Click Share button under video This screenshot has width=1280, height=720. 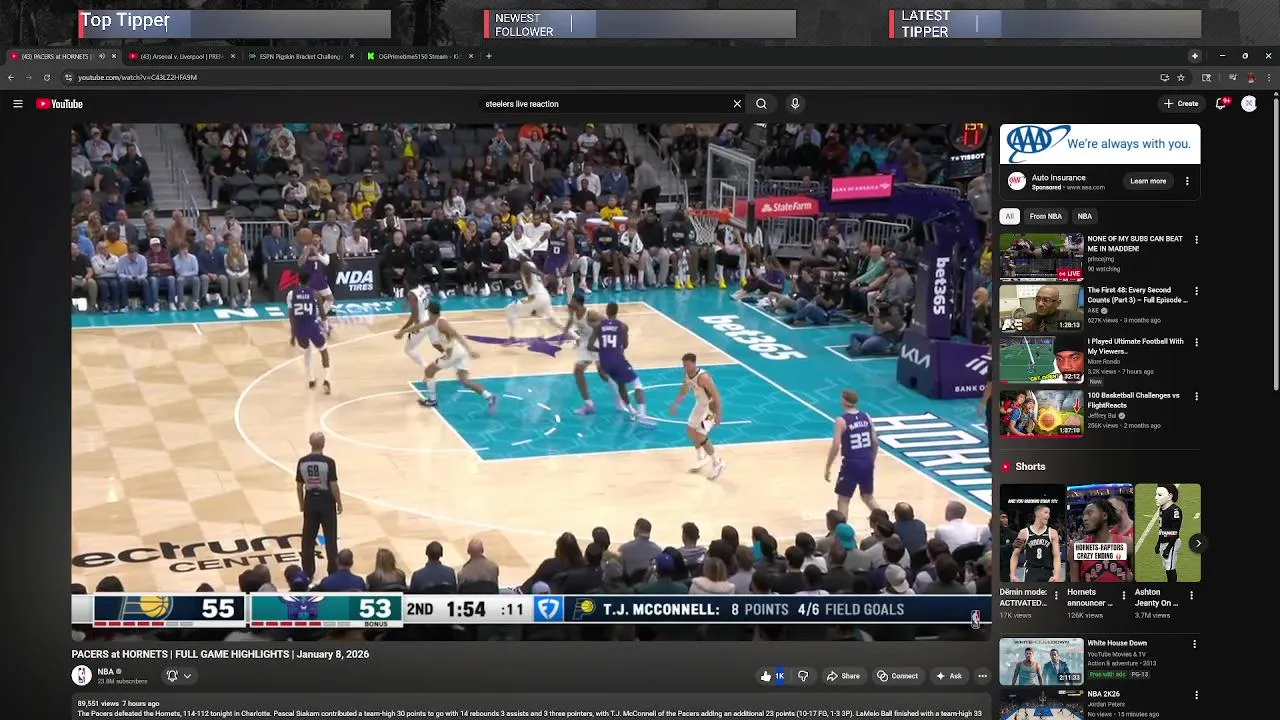click(843, 676)
